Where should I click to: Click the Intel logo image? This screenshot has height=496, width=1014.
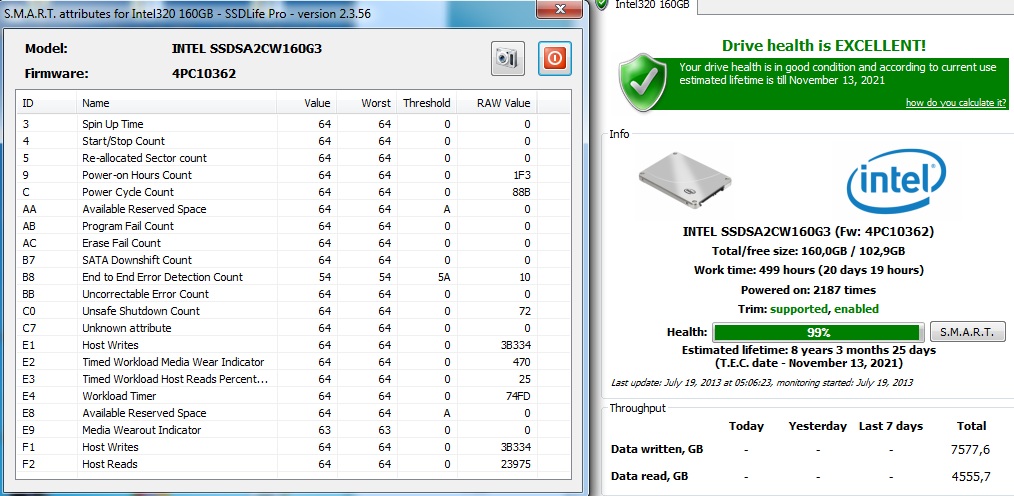[896, 182]
